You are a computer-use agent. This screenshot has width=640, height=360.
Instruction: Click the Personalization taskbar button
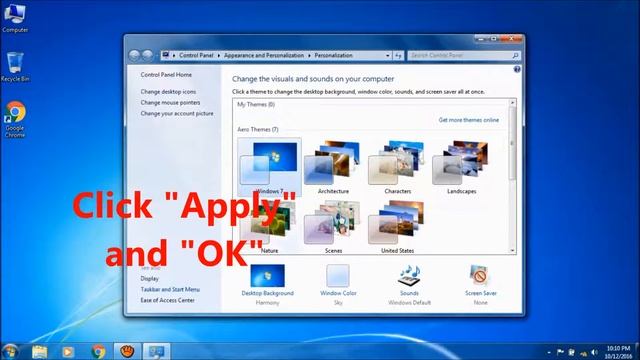pos(156,351)
